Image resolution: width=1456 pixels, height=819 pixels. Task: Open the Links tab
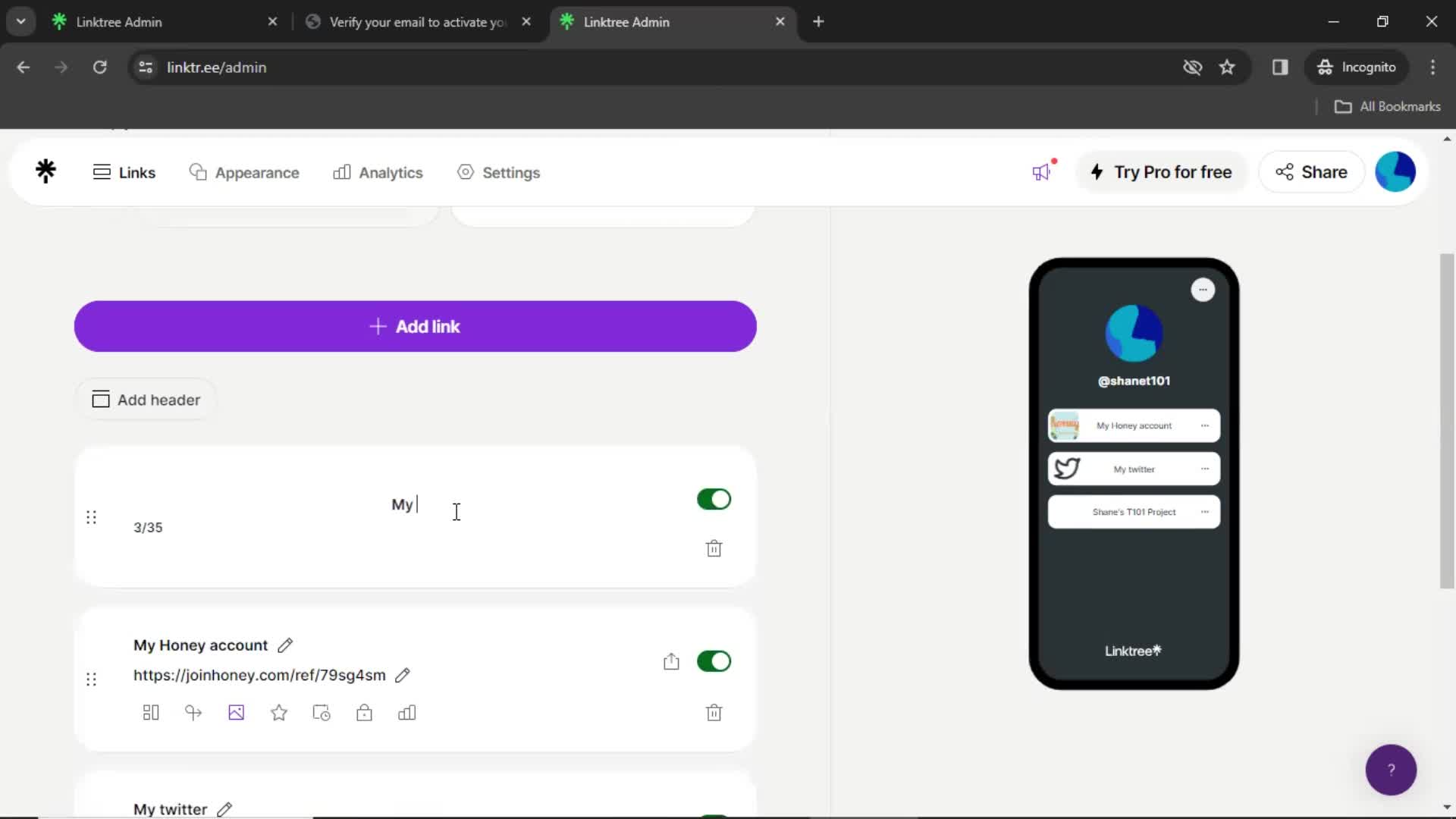click(x=124, y=173)
